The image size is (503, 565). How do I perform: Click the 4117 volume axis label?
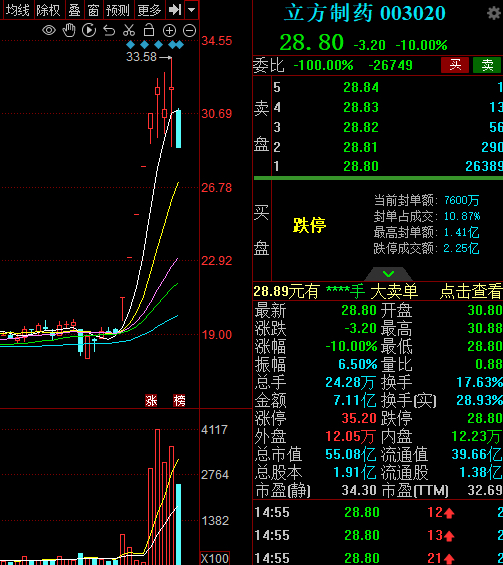(214, 430)
